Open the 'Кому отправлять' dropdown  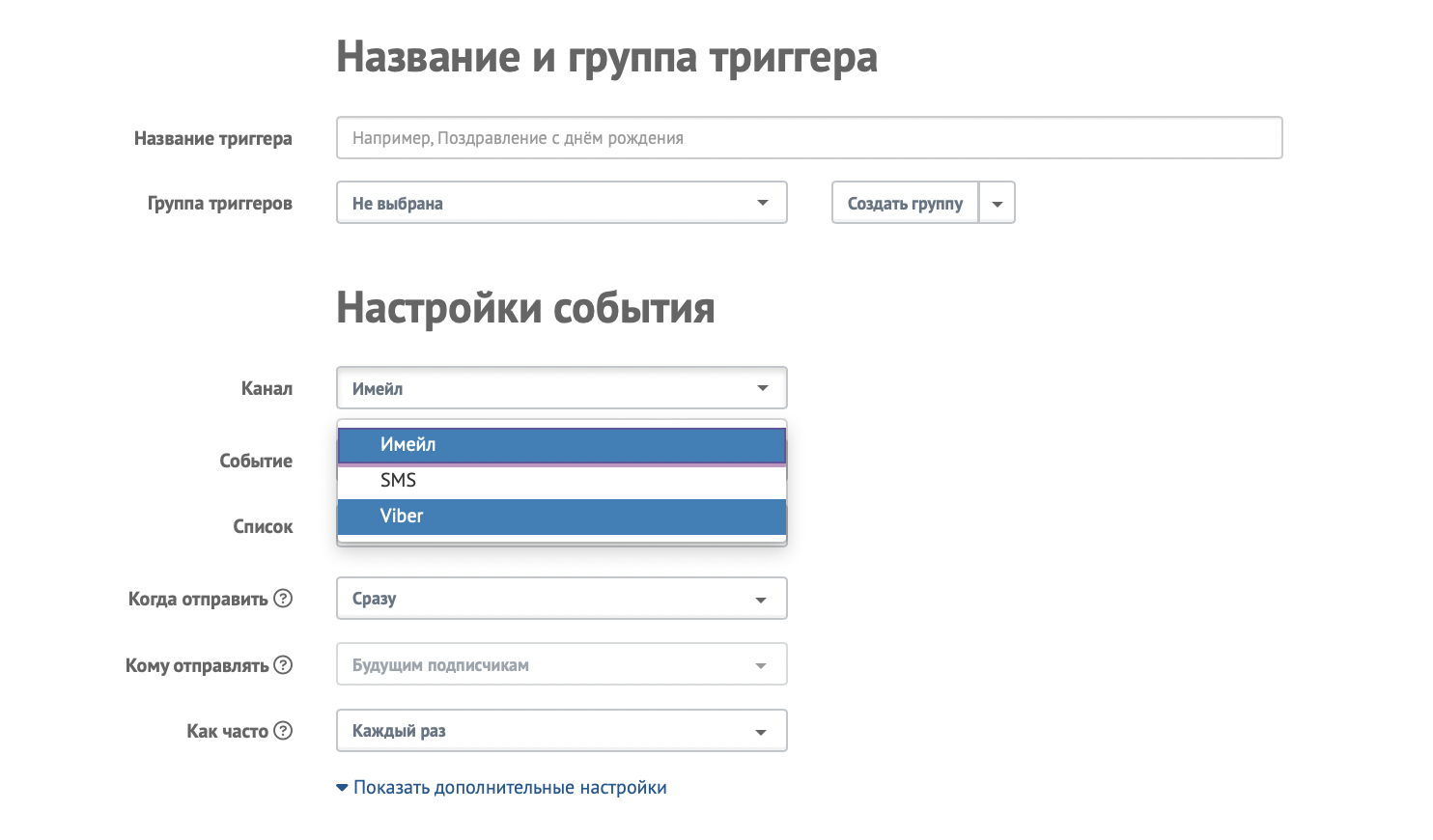[x=562, y=664]
